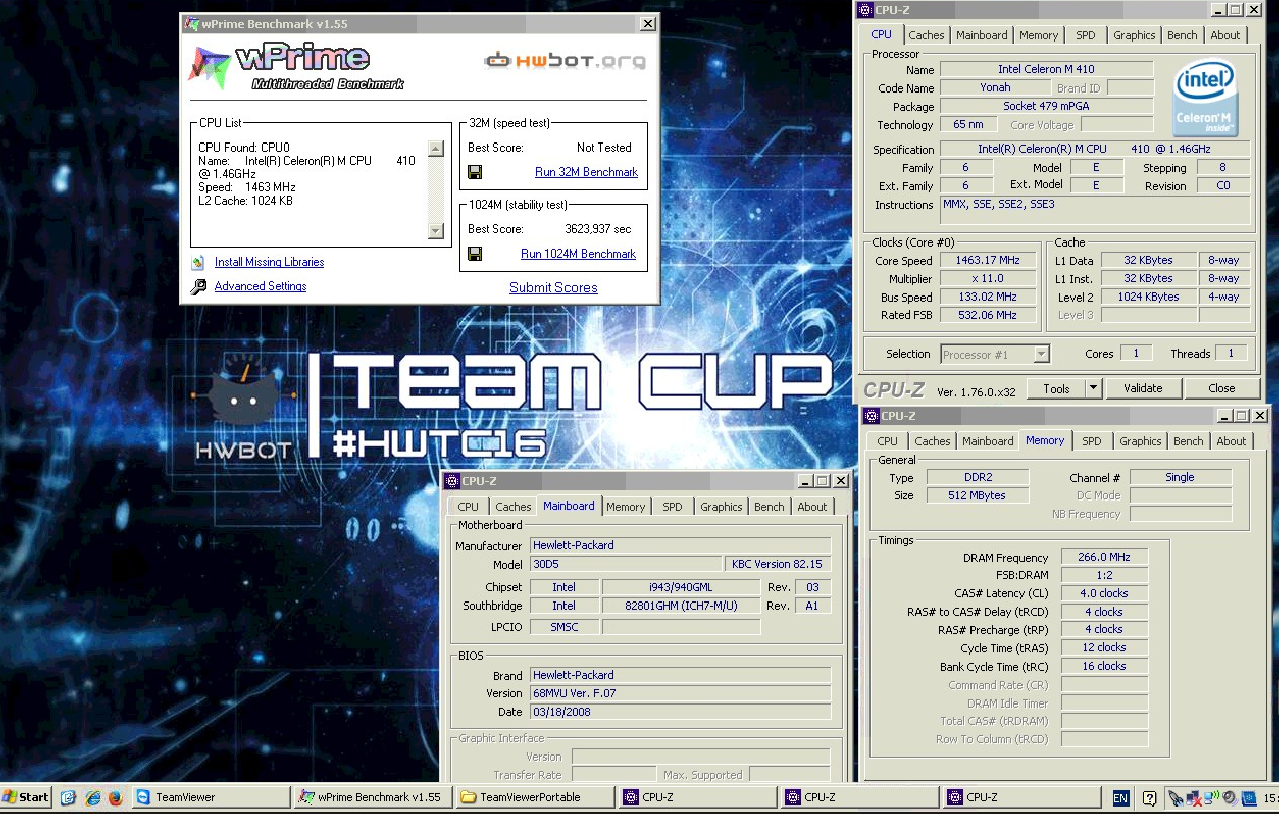Launch Firefox from quick launch
This screenshot has height=814, width=1279.
pos(114,797)
